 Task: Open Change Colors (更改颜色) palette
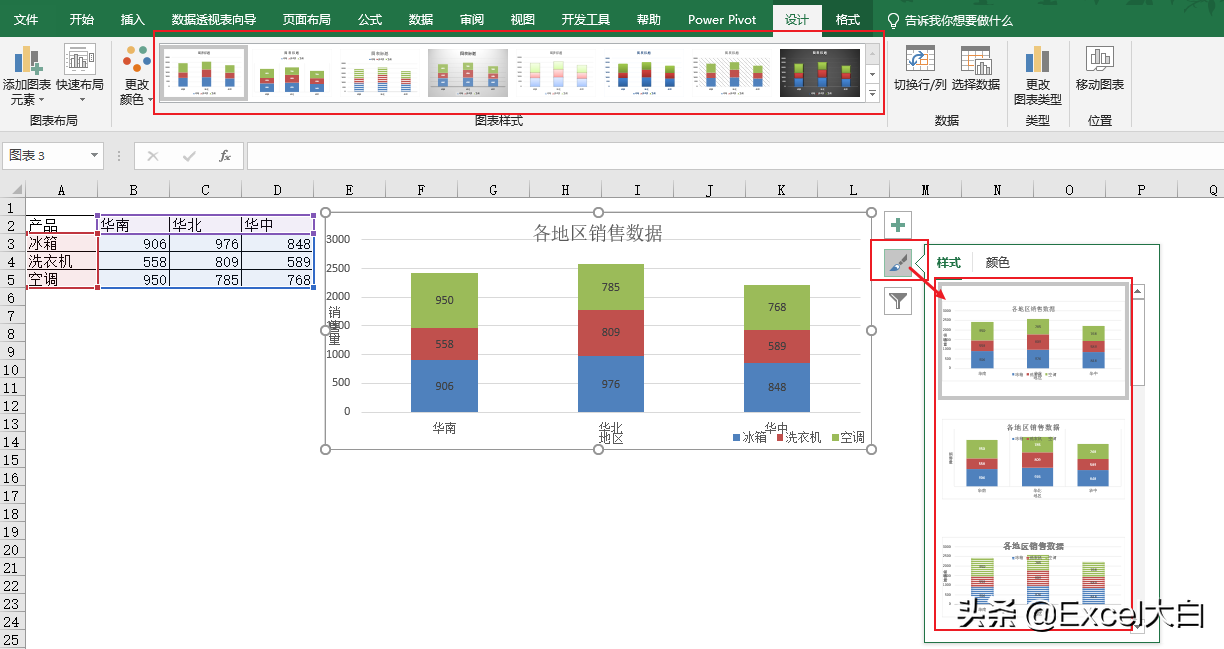tap(136, 76)
